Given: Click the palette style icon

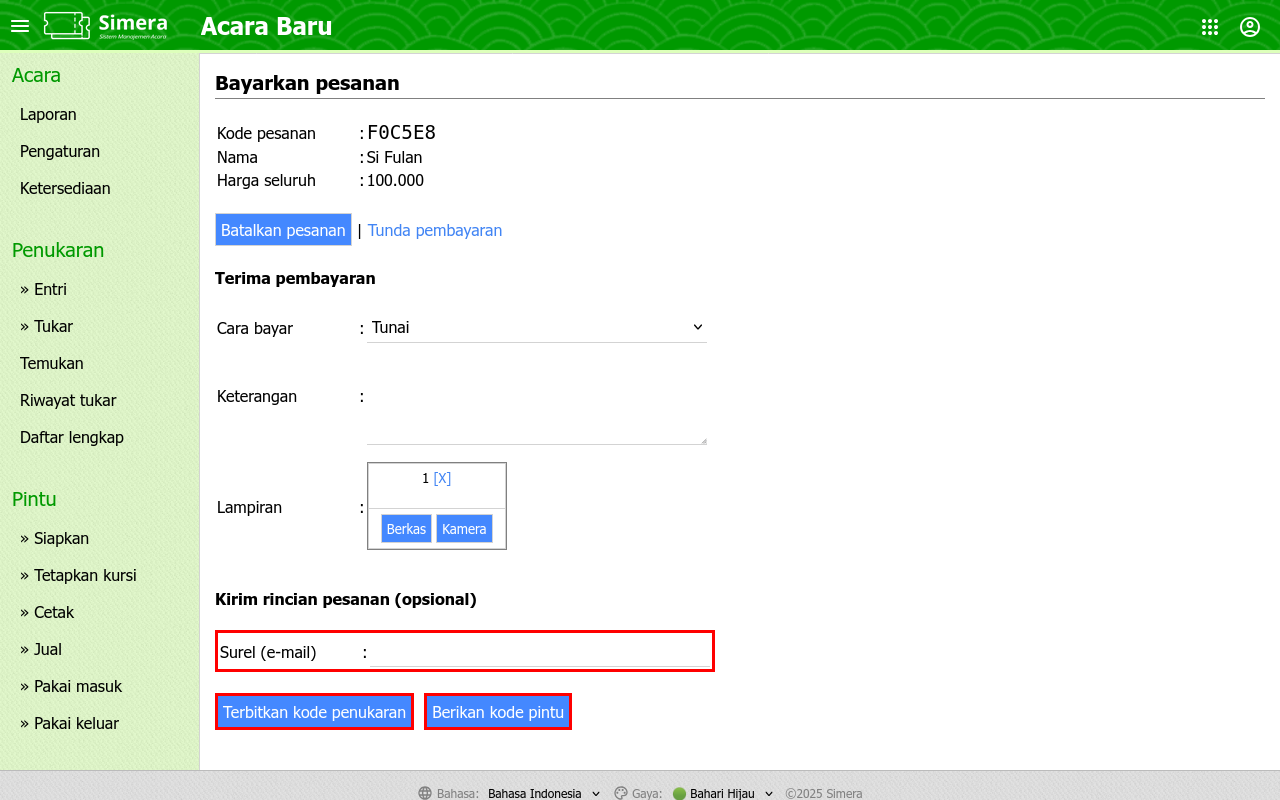Looking at the screenshot, I should 620,793.
